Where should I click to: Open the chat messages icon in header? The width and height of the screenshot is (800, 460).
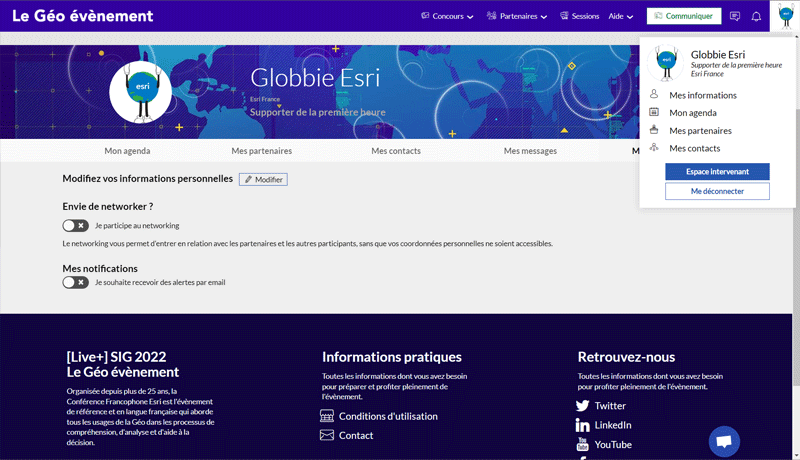tap(735, 16)
